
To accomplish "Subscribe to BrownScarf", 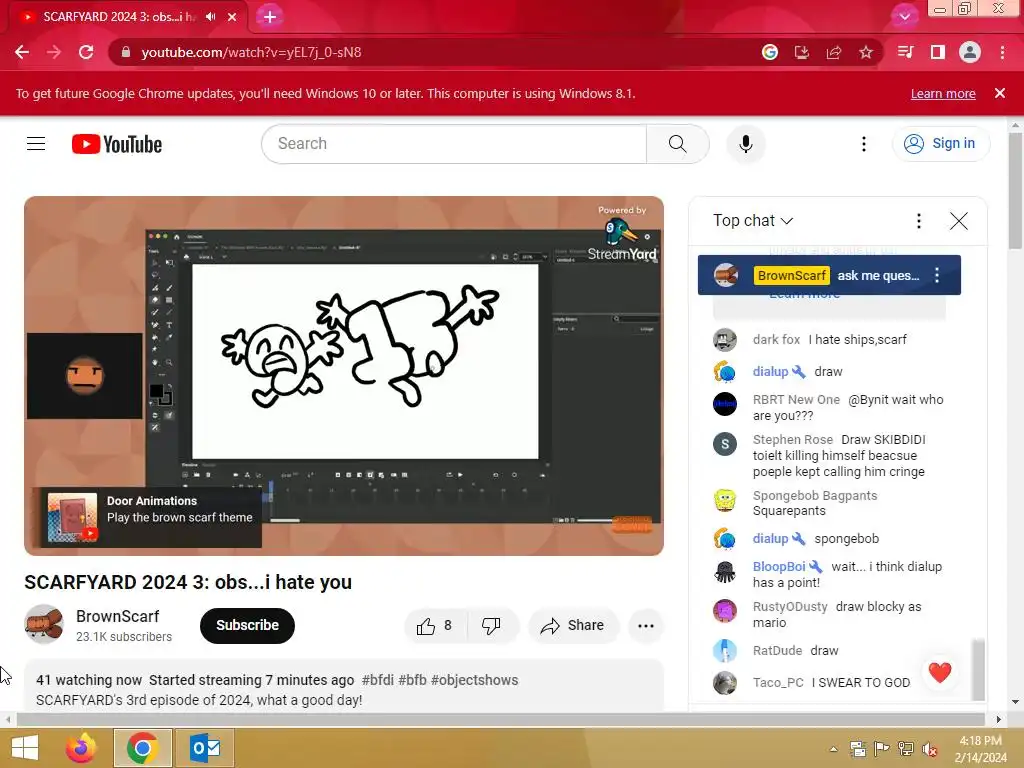I will (248, 625).
